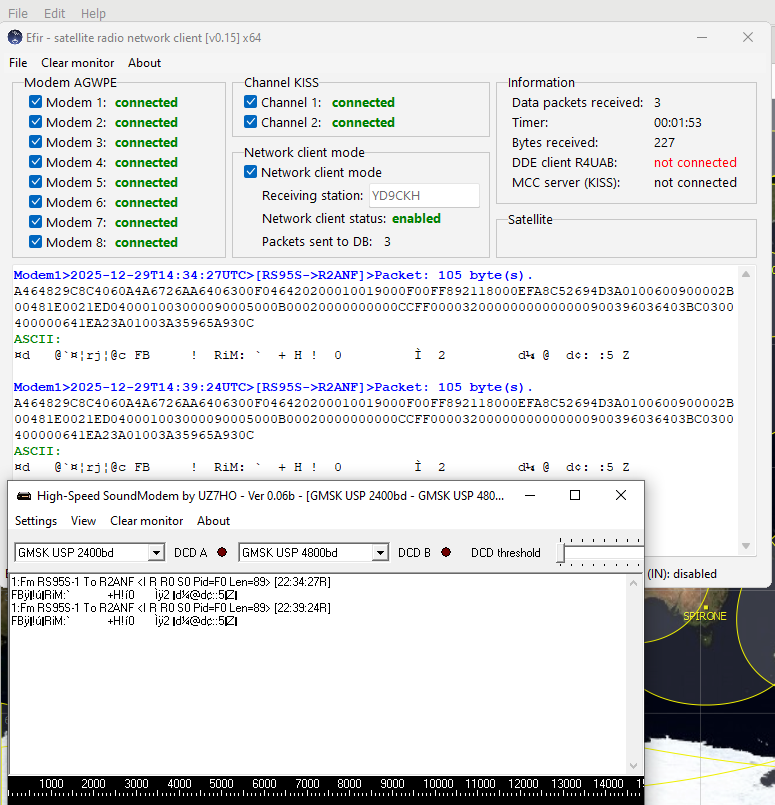Disable the Modem 1 checkbox
775x805 pixels.
point(36,102)
